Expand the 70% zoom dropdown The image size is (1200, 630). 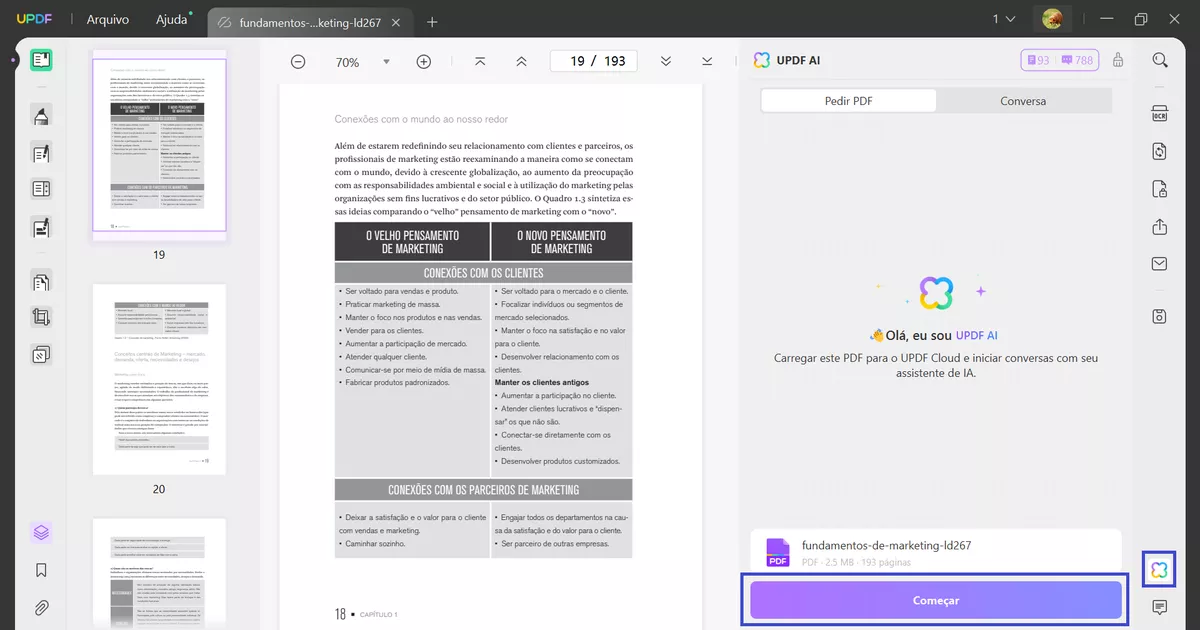[387, 62]
